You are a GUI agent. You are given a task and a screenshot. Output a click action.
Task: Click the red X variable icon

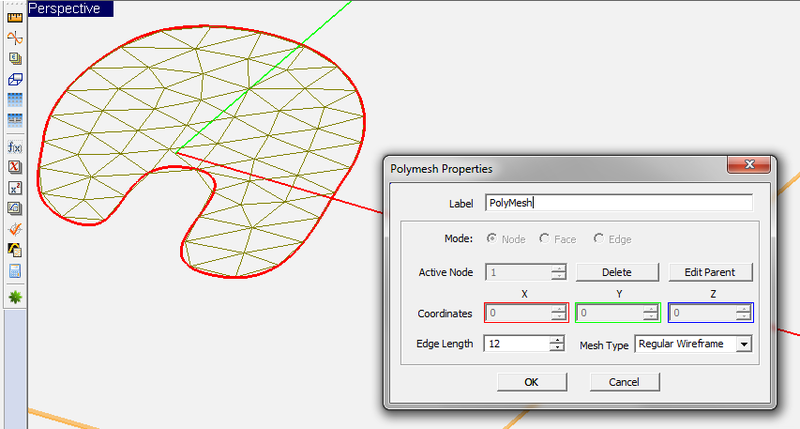15,167
